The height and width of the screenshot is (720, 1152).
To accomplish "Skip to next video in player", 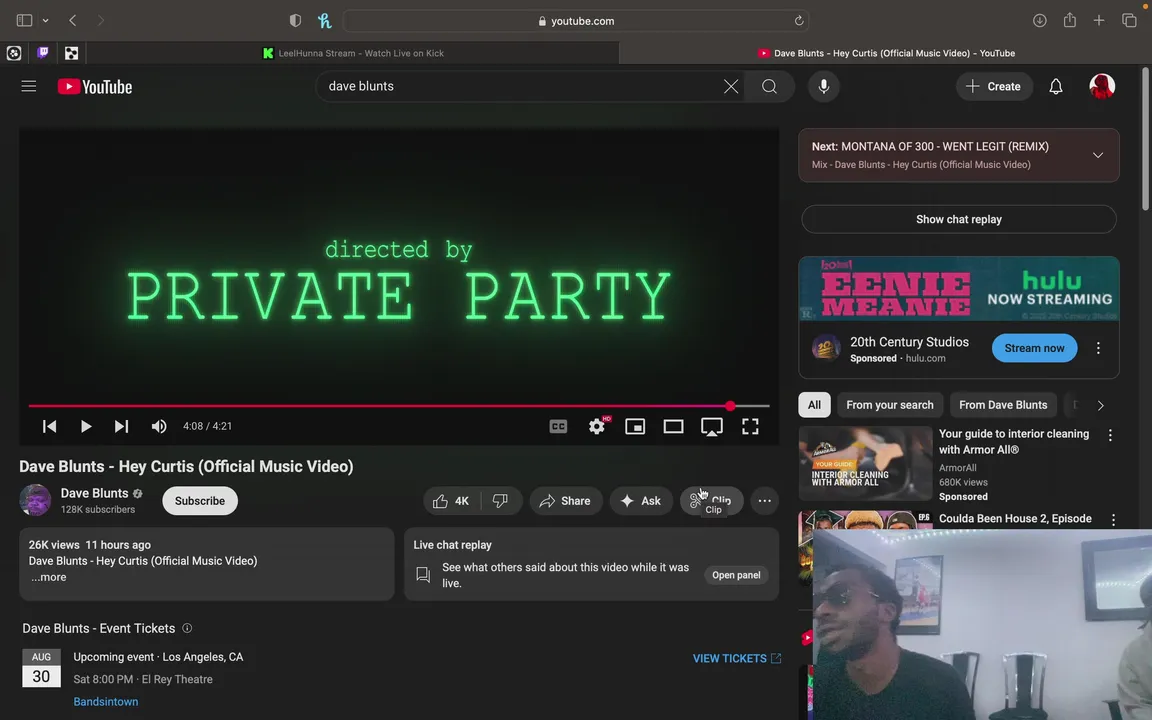I will pyautogui.click(x=121, y=426).
